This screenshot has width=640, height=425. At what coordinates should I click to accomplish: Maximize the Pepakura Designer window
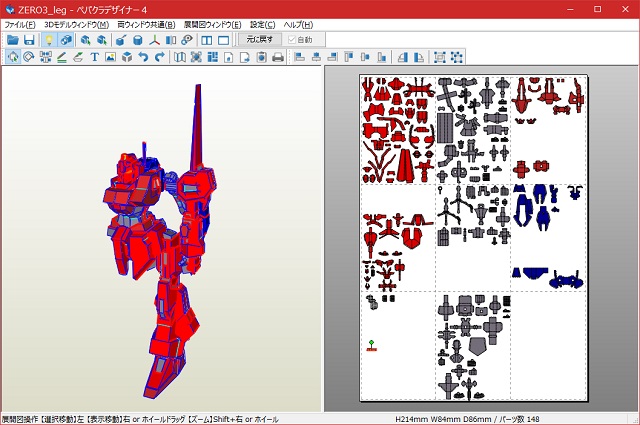[598, 9]
